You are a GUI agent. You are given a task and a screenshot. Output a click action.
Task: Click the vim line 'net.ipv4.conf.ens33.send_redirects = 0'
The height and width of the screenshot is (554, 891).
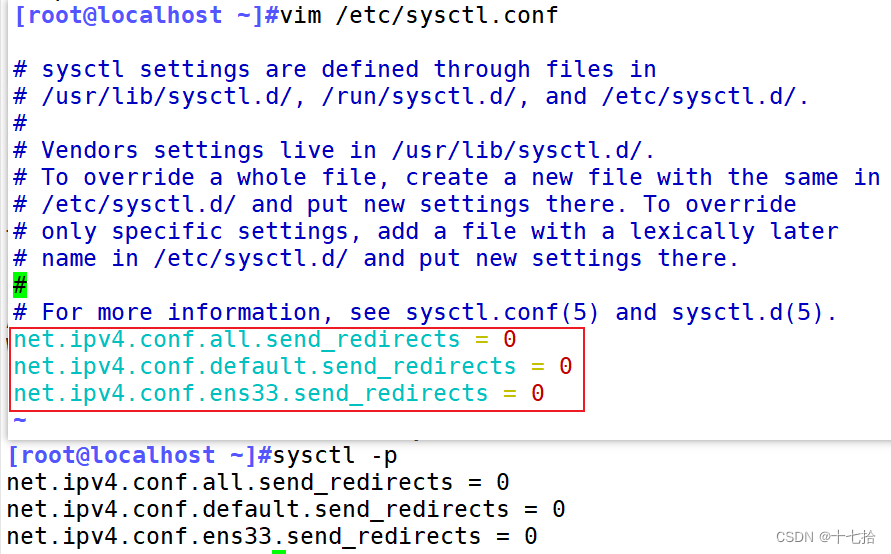(x=279, y=393)
